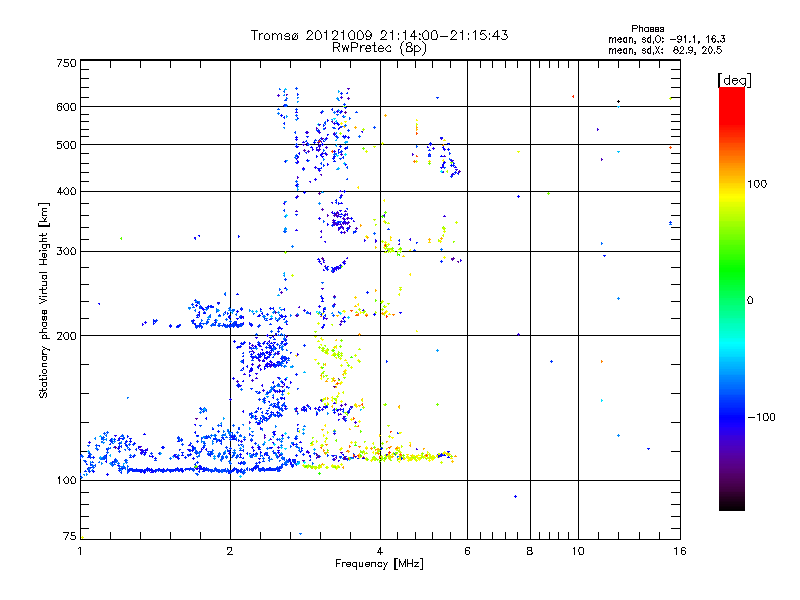Click the x-axis tick label '1'
Image resolution: width=800 pixels, height=600 pixels.
tap(80, 551)
